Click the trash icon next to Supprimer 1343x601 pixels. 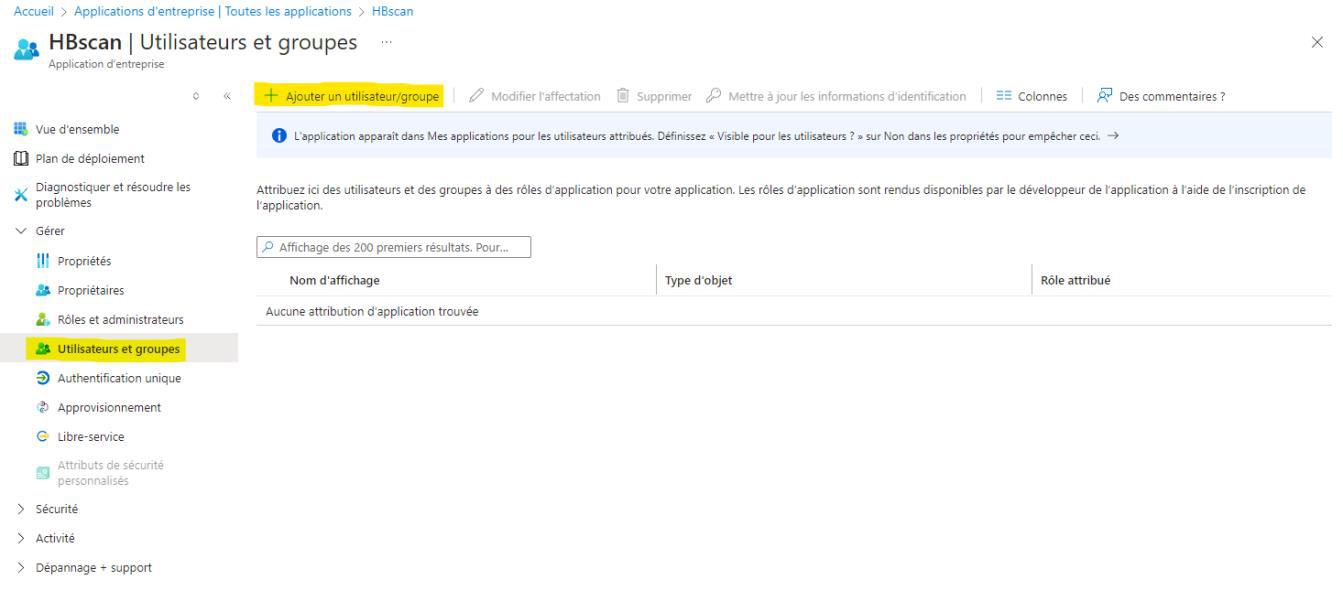pyautogui.click(x=623, y=96)
